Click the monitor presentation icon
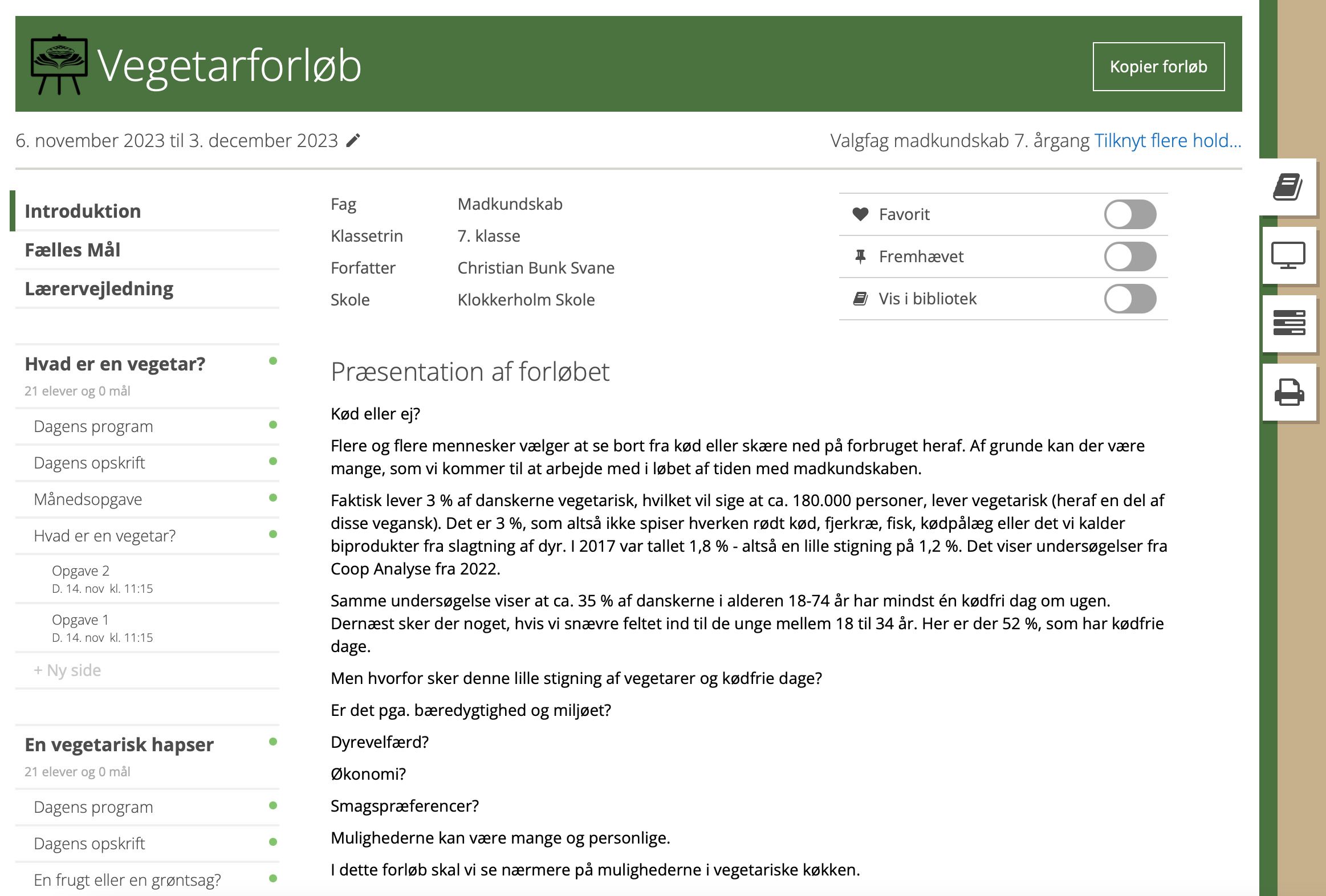Screen dimensions: 1326x896 [1288, 255]
